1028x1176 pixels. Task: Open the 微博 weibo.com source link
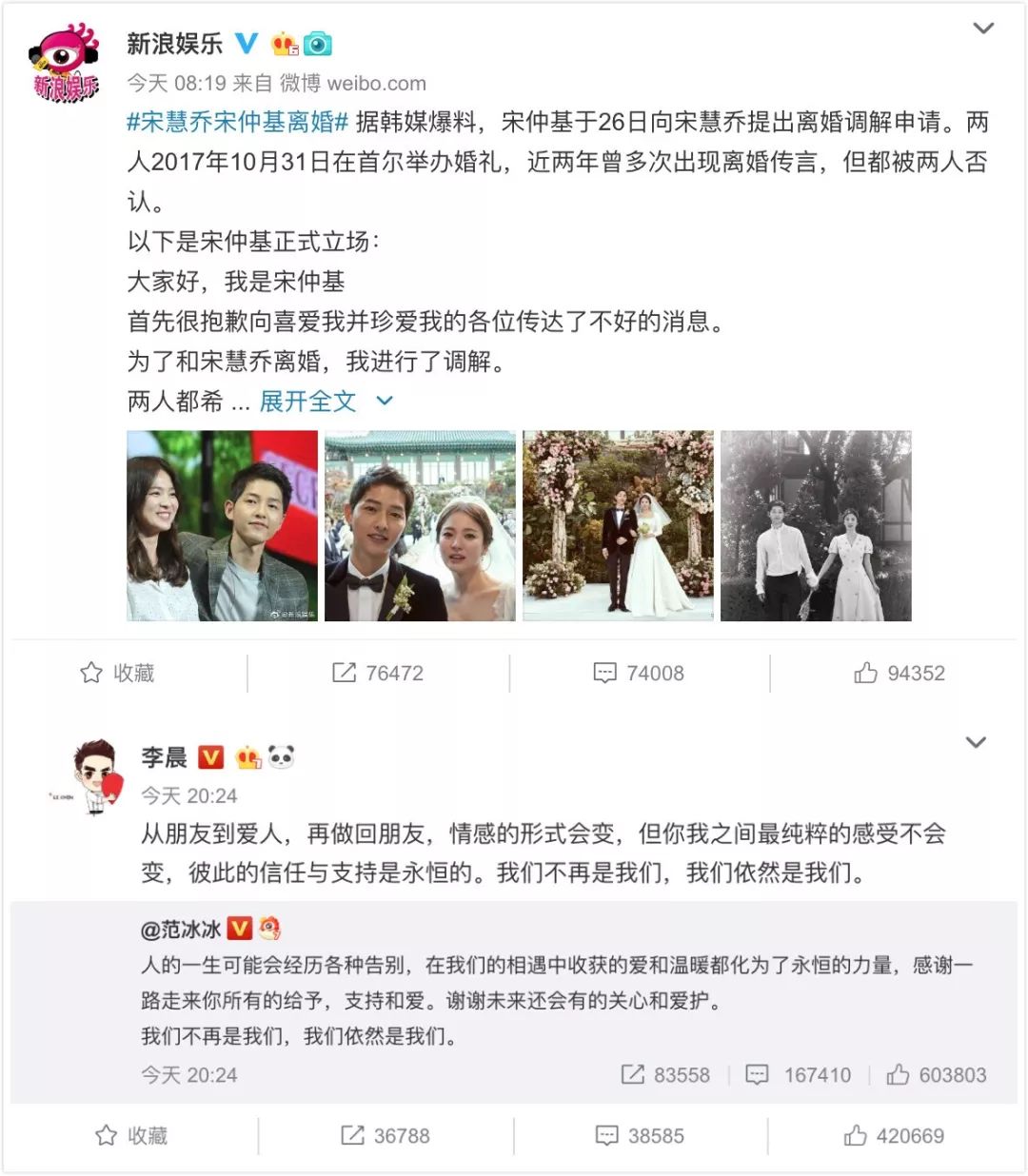(x=352, y=84)
